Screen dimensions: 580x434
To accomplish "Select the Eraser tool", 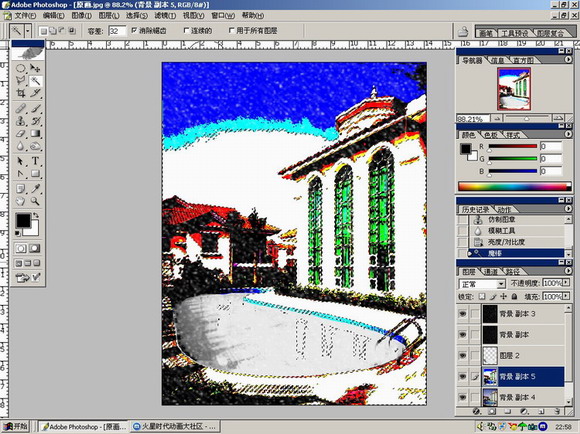I will pyautogui.click(x=20, y=134).
